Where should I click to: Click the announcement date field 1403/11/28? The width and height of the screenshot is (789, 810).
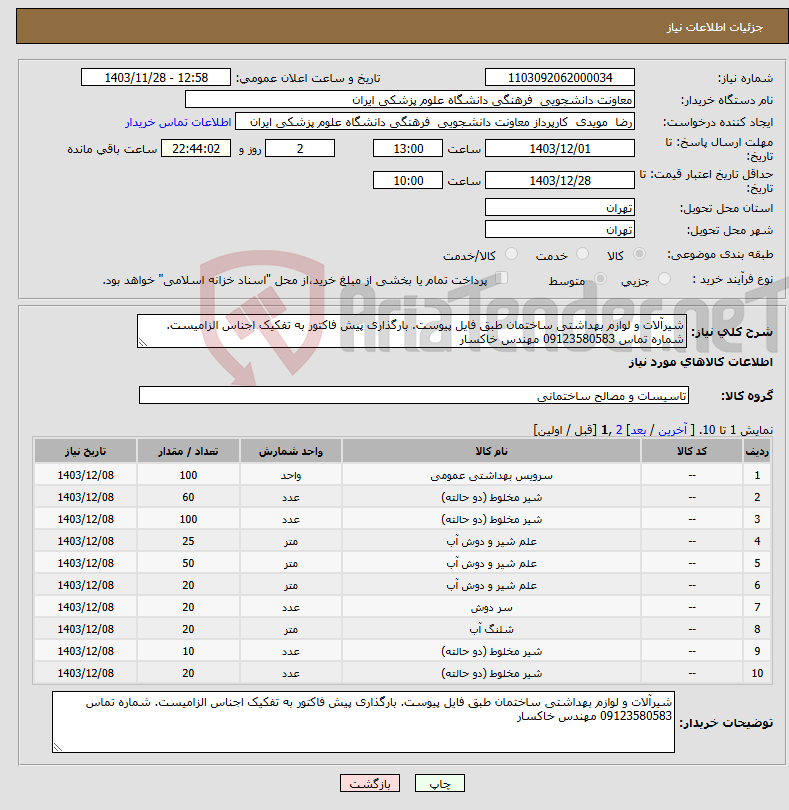156,77
